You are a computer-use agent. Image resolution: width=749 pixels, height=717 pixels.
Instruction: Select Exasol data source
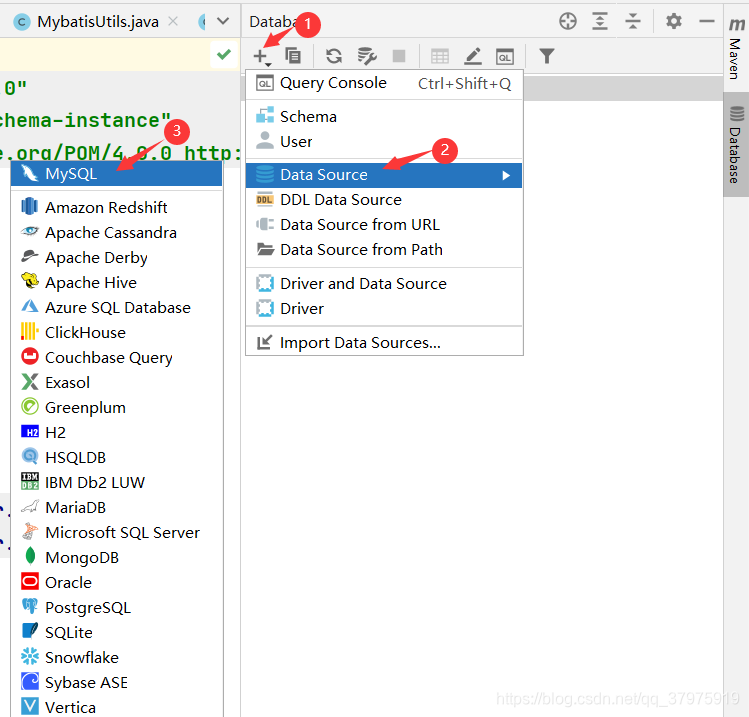[117, 383]
